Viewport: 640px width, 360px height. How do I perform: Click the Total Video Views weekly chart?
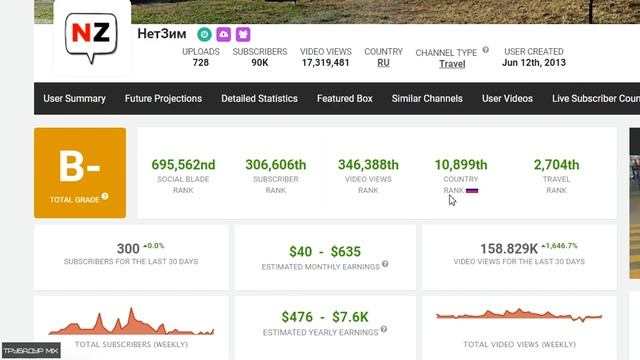pyautogui.click(x=519, y=315)
